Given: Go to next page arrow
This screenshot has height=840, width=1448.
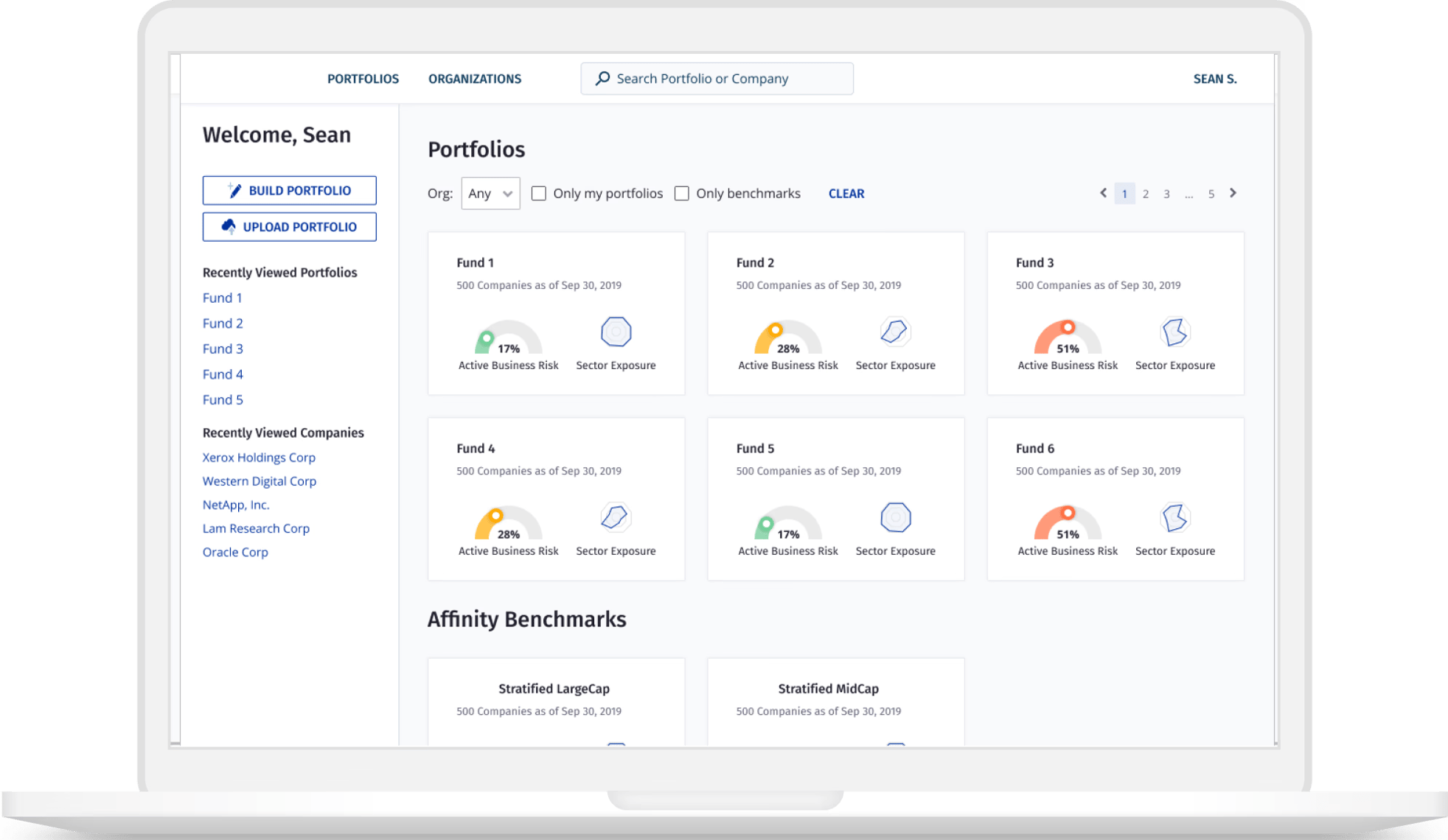Looking at the screenshot, I should click(x=1233, y=193).
